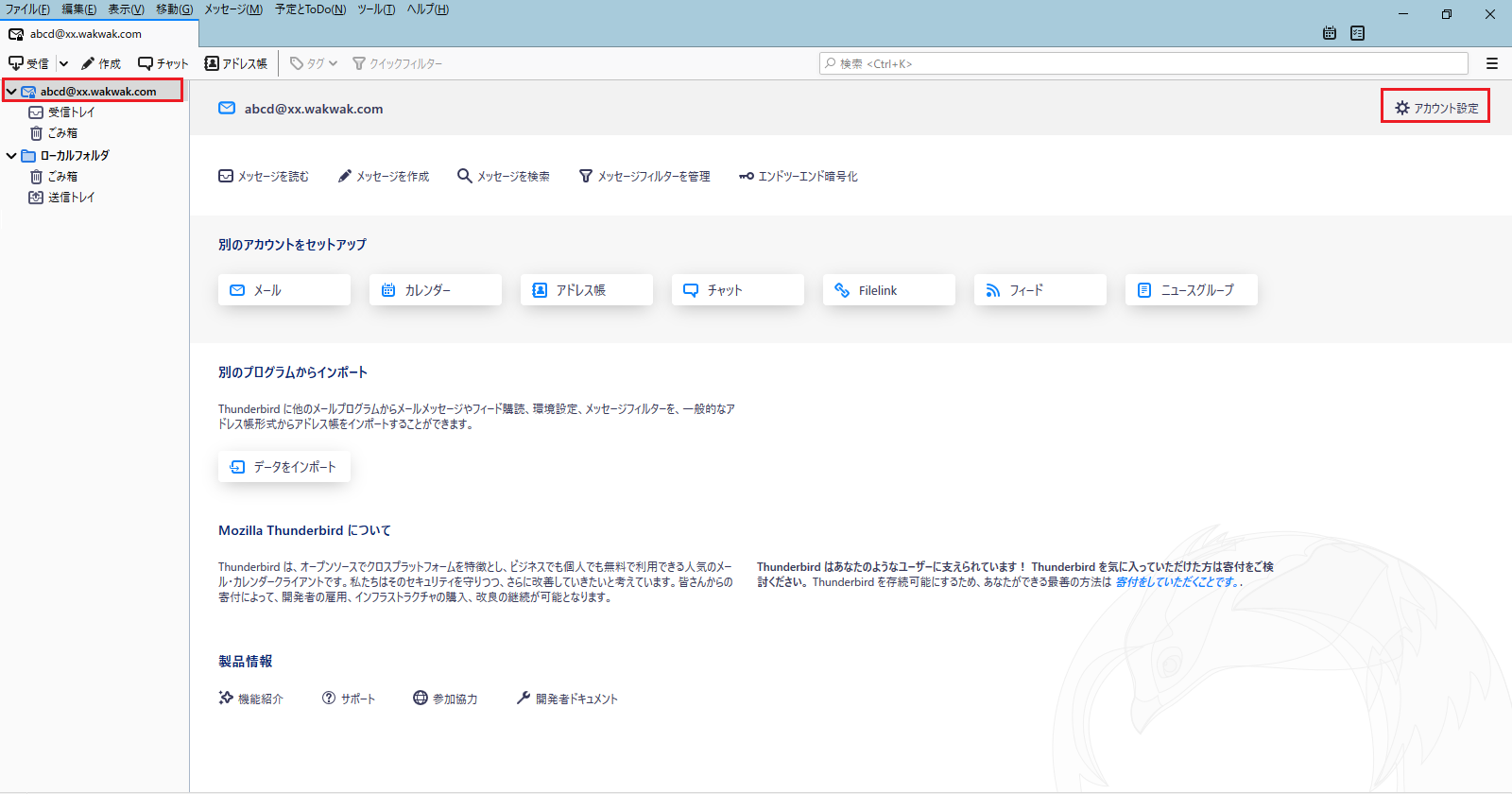This screenshot has height=794, width=1512.
Task: Open the 編集 menu
Action: coord(78,9)
